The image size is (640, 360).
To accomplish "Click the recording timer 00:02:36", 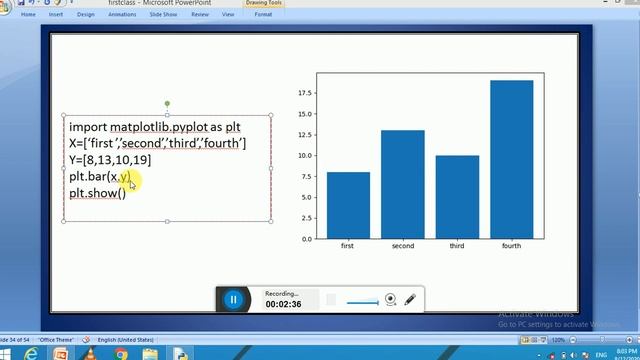I will [283, 304].
